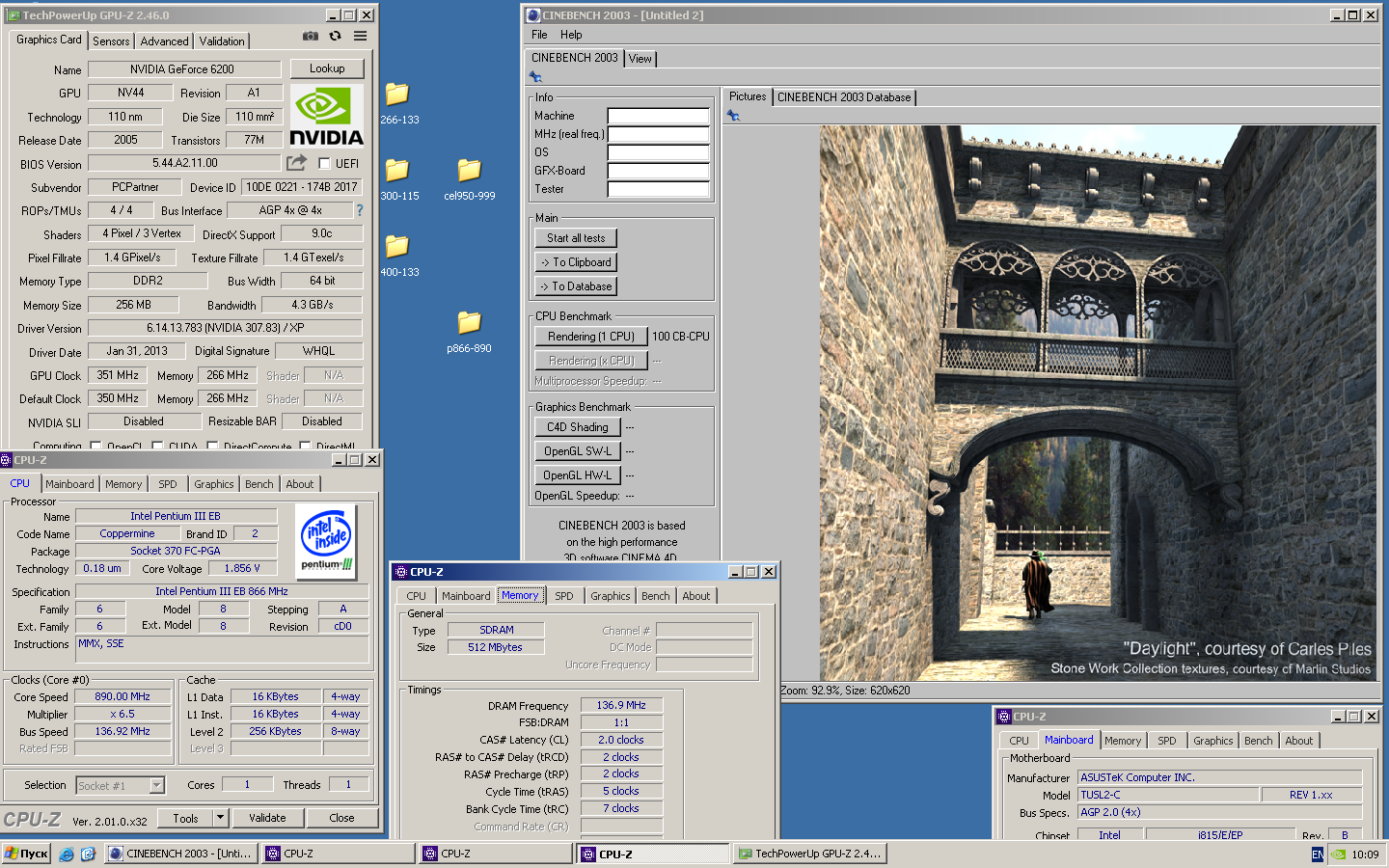
Task: Click the Tools button in CPU-Z
Action: [186, 818]
